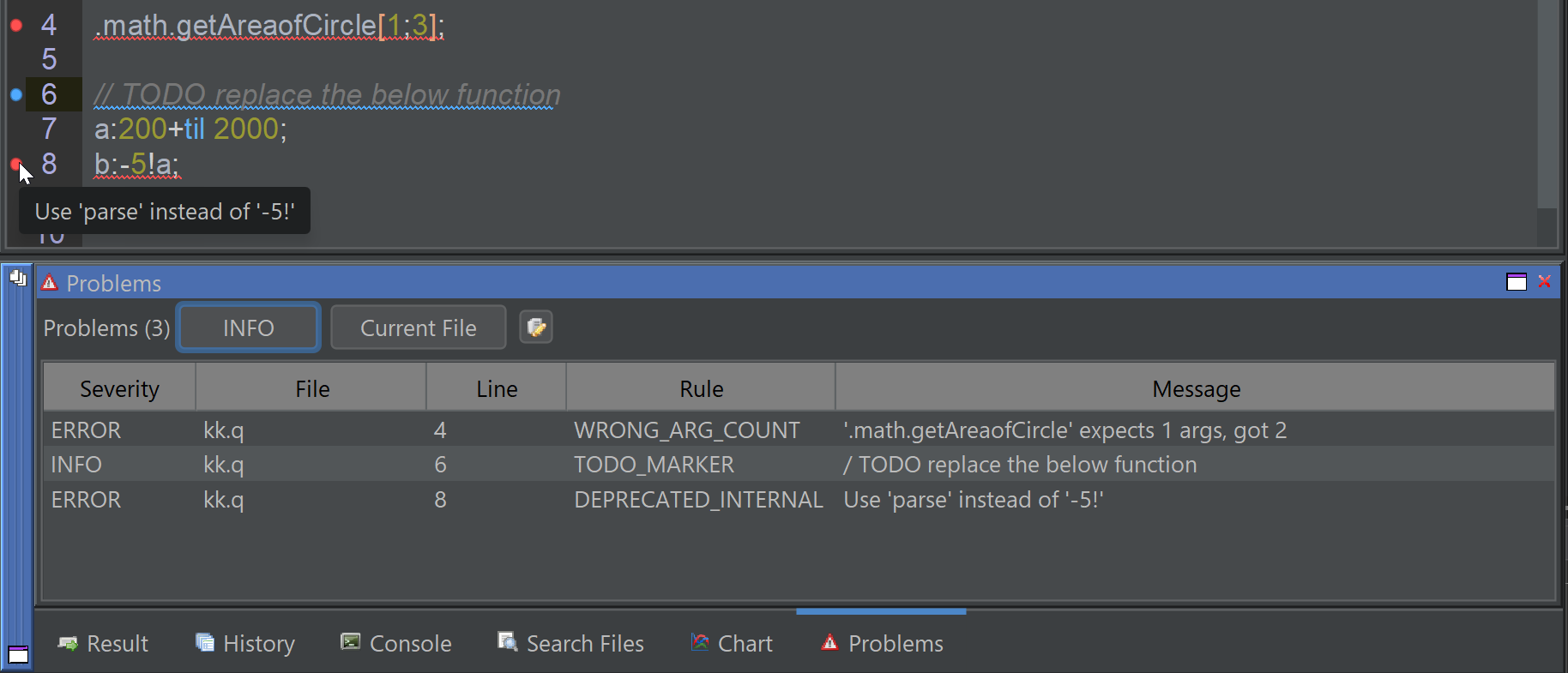
Task: Switch to the Chart tab
Action: (x=732, y=643)
